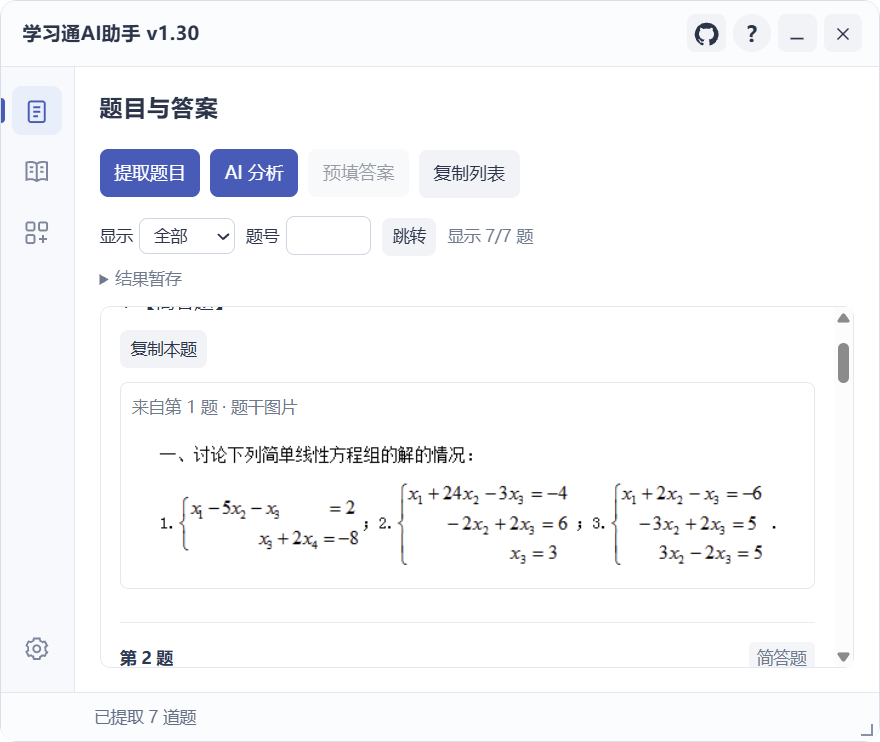Open the open-book sidebar icon
This screenshot has width=880, height=742.
pyautogui.click(x=36, y=171)
